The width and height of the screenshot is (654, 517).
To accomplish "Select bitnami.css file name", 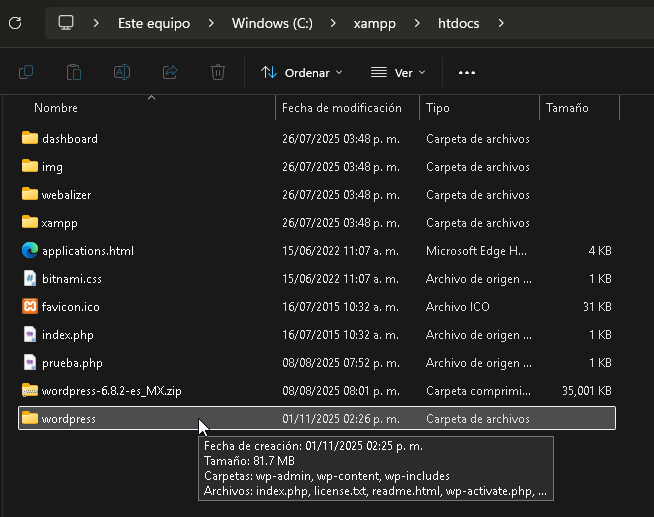I will (72, 279).
